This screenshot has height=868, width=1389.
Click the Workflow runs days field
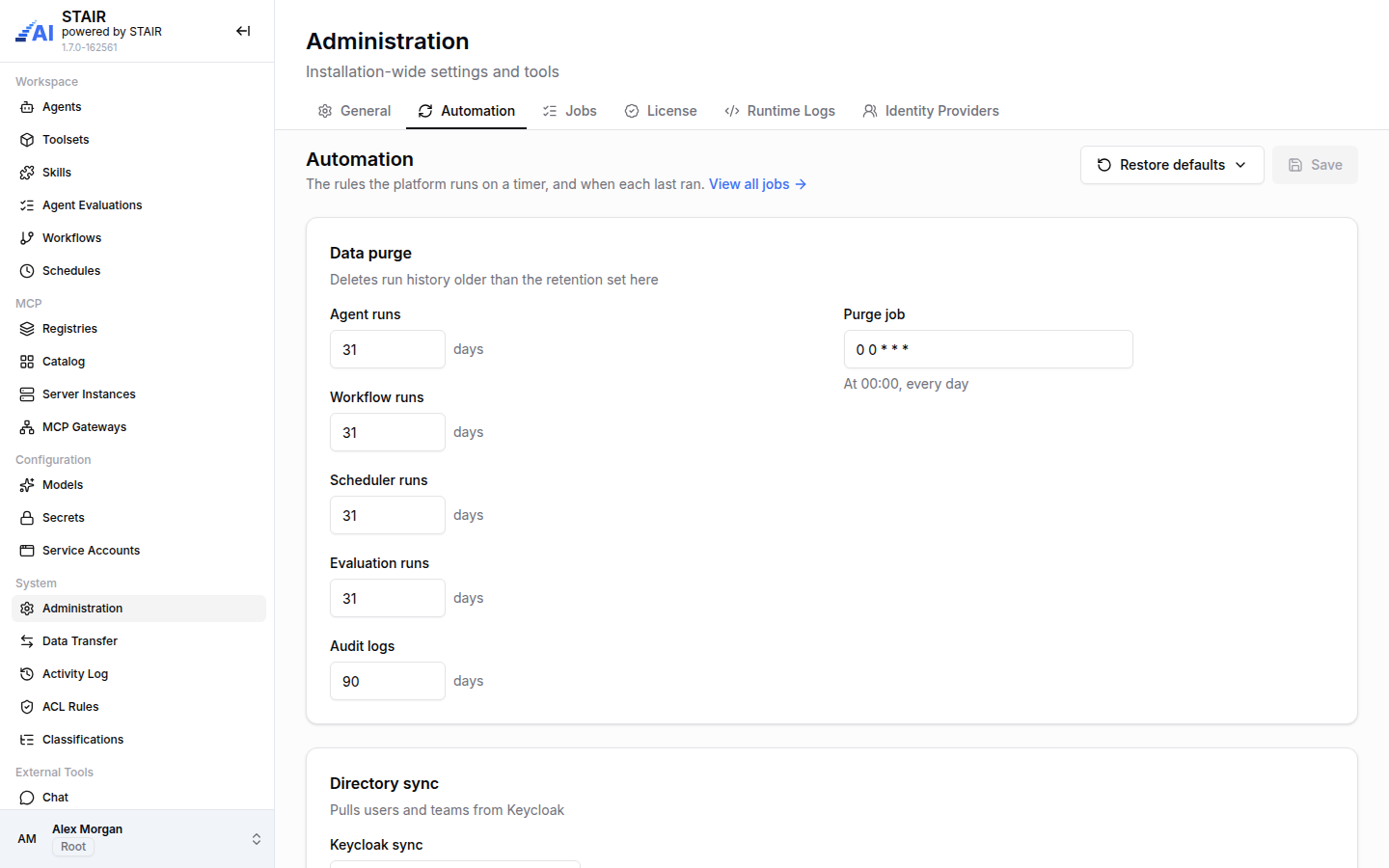(x=388, y=432)
